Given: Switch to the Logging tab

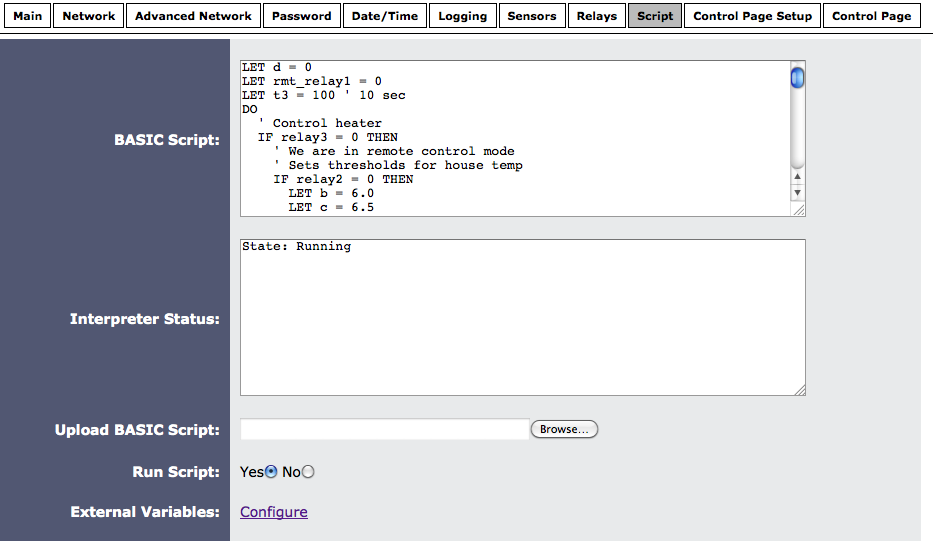Looking at the screenshot, I should tap(463, 16).
